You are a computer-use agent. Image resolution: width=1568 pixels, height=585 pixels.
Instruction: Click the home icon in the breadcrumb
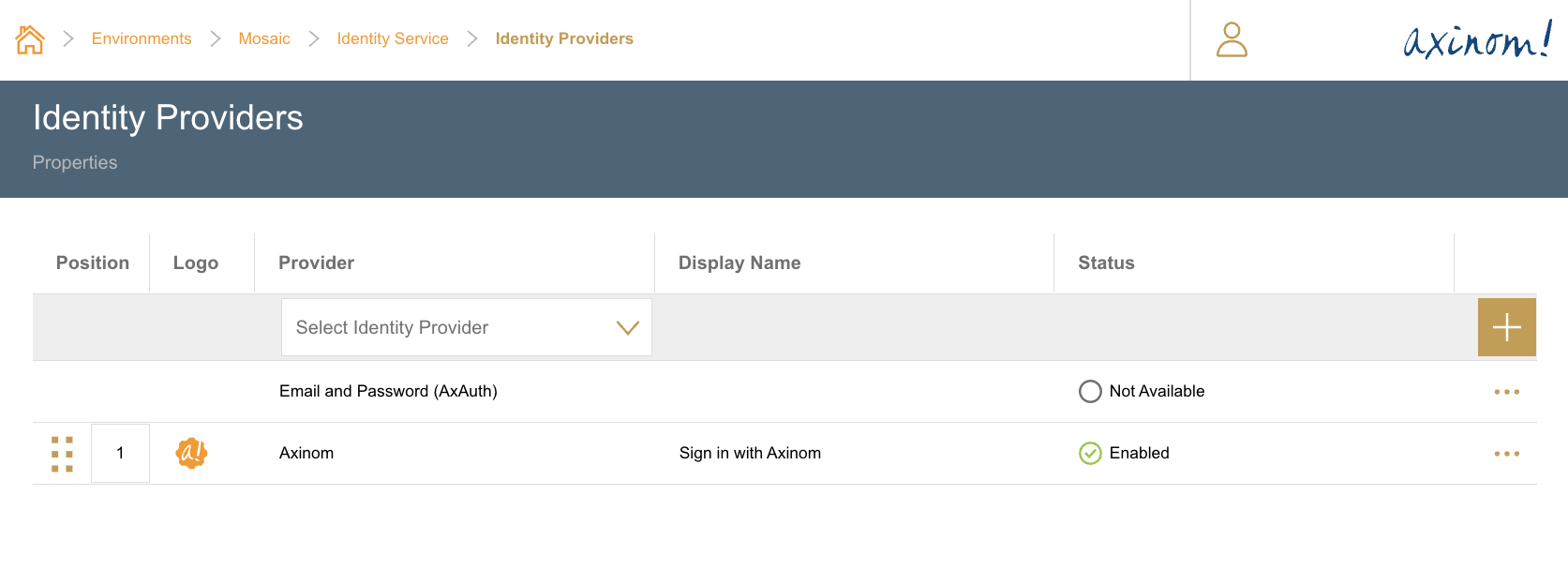pos(28,37)
